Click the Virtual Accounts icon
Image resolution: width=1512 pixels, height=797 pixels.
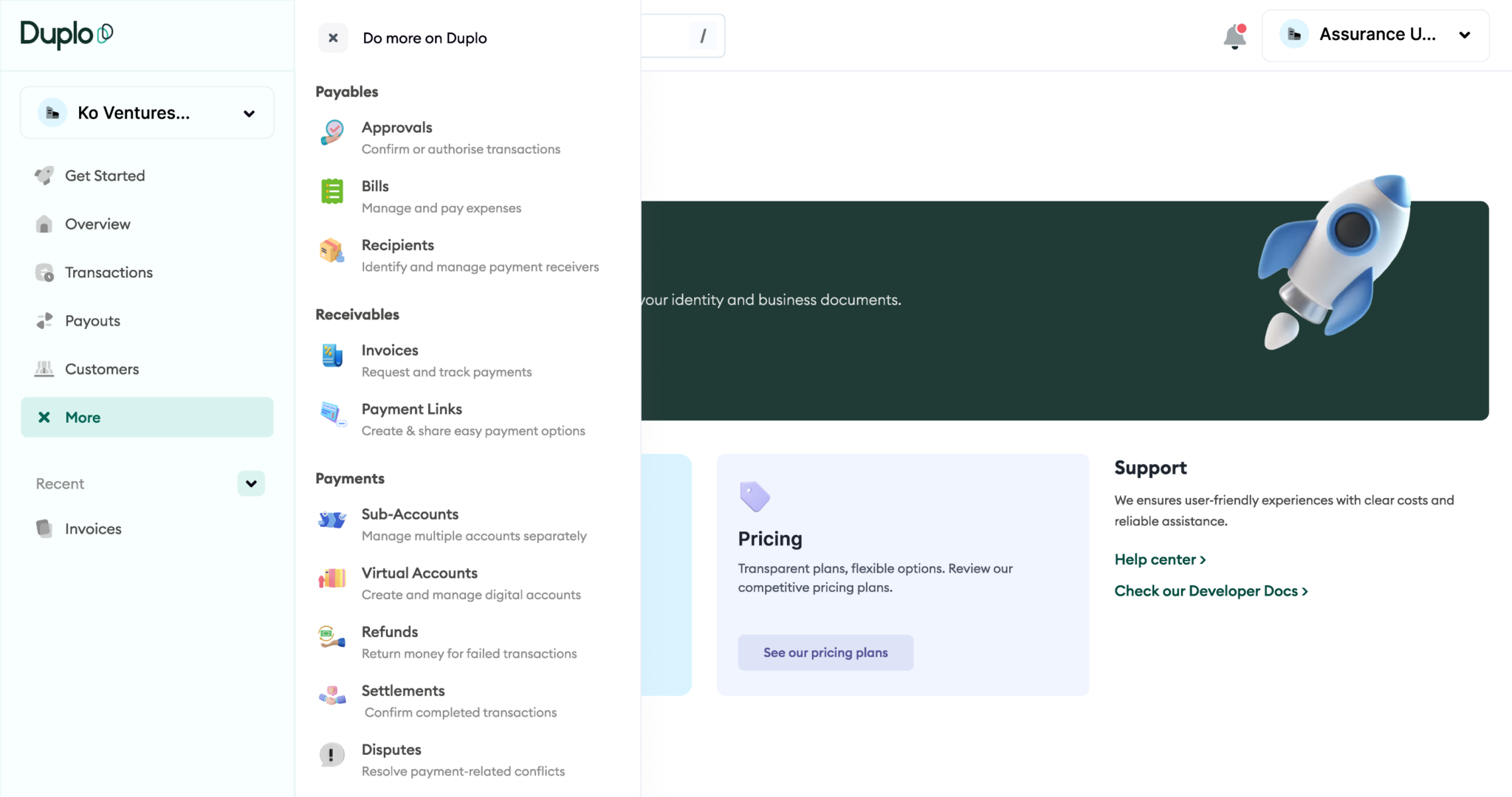332,578
